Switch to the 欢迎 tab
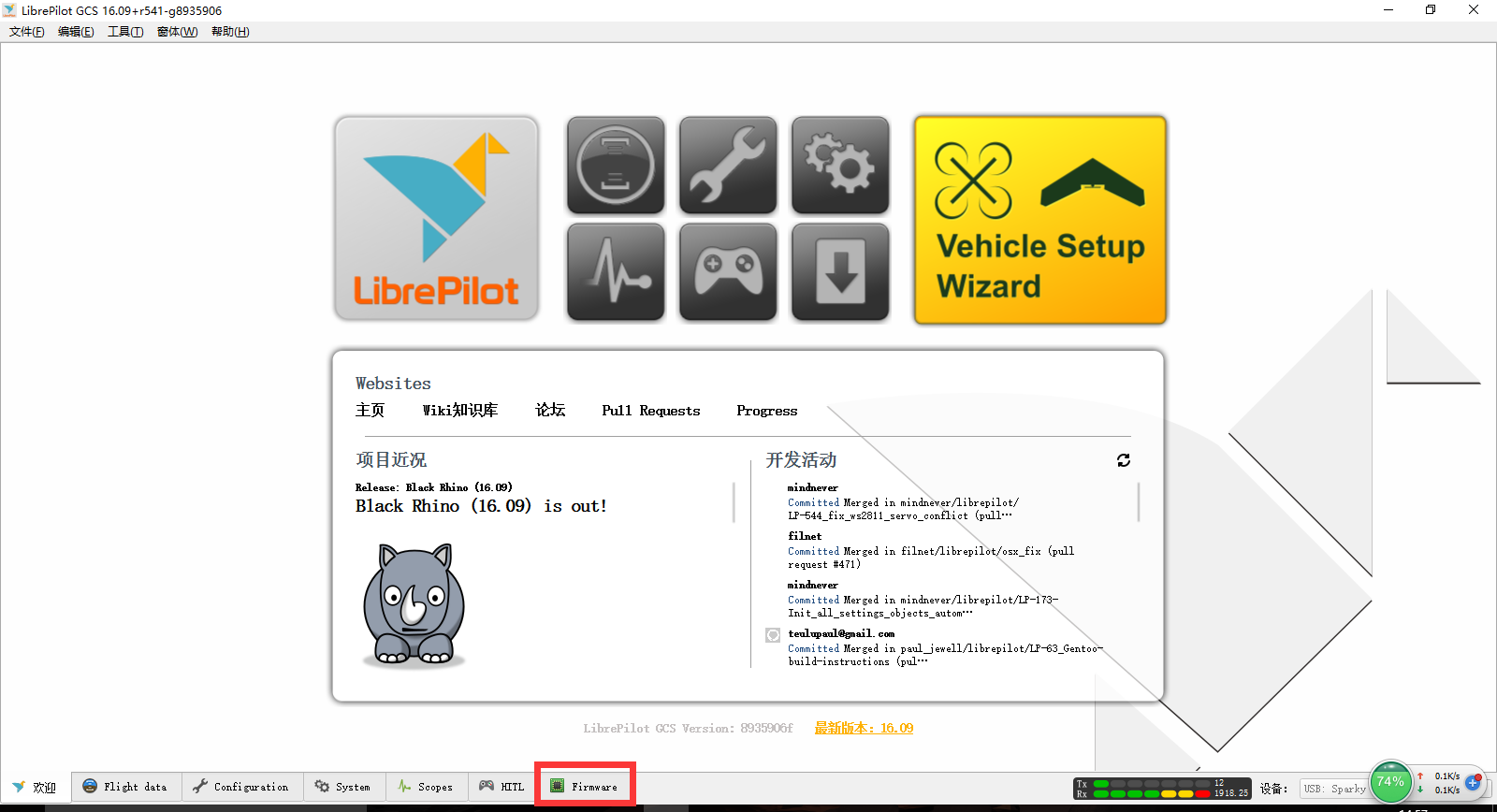This screenshot has width=1497, height=812. (36, 787)
